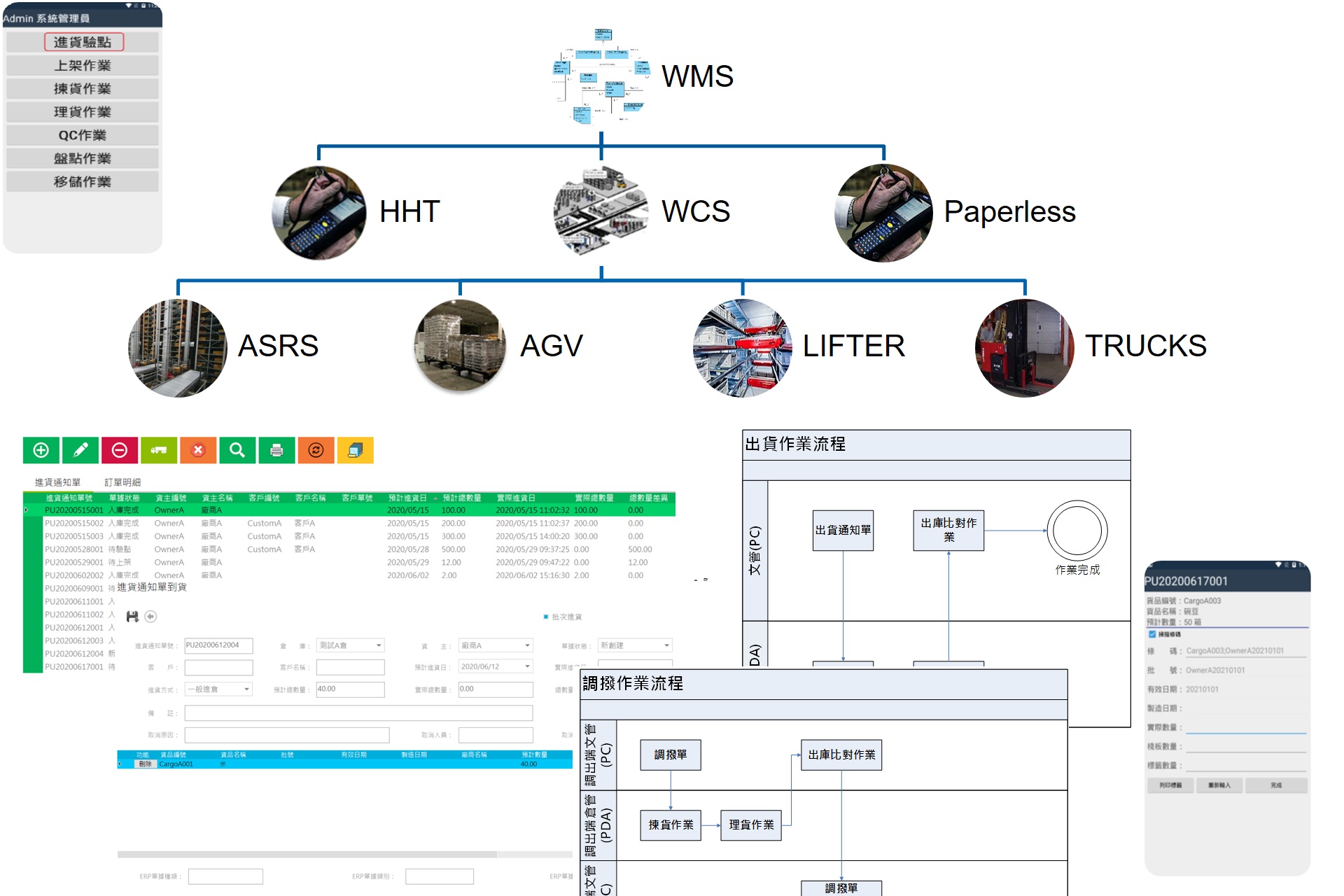This screenshot has height=896, width=1344.
Task: Click the ASRS rack image
Action: (x=178, y=348)
